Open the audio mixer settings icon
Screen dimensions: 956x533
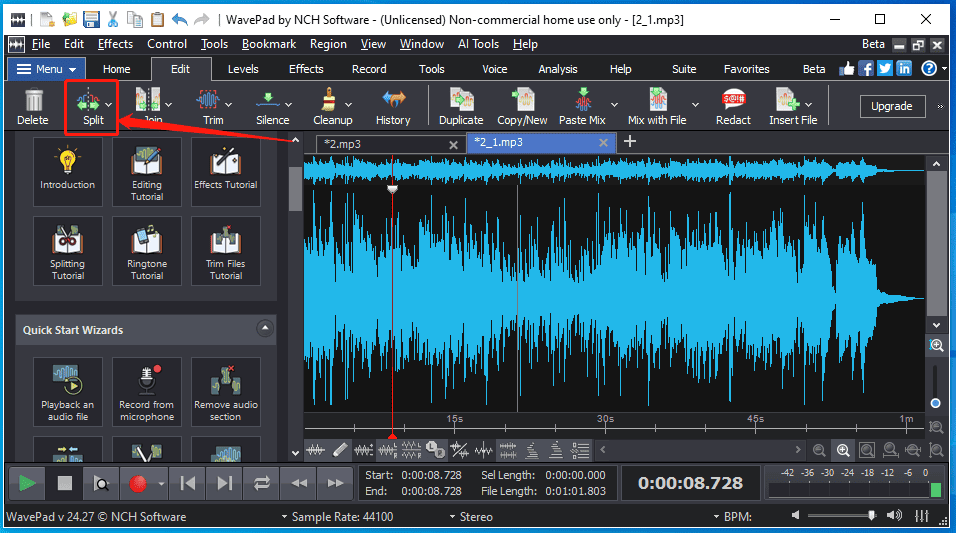click(x=922, y=516)
